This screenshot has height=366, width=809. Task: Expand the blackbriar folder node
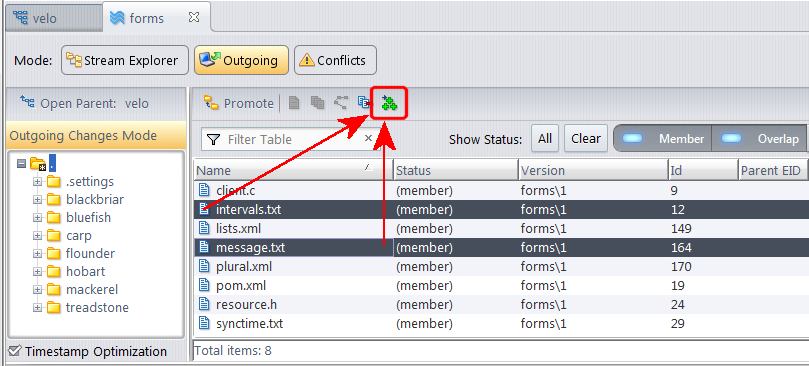pyautogui.click(x=38, y=200)
